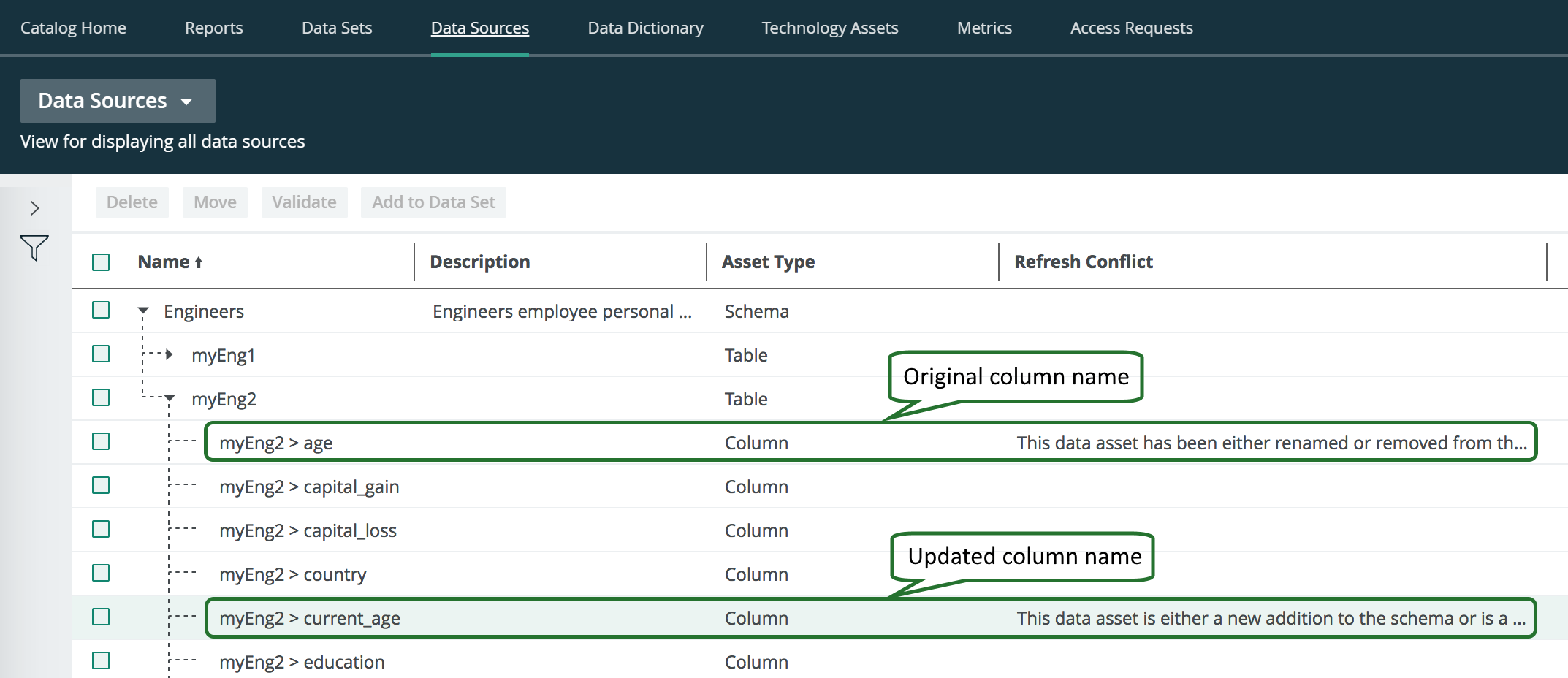Image resolution: width=1568 pixels, height=678 pixels.
Task: Expand the side panel chevron arrow
Action: (34, 208)
